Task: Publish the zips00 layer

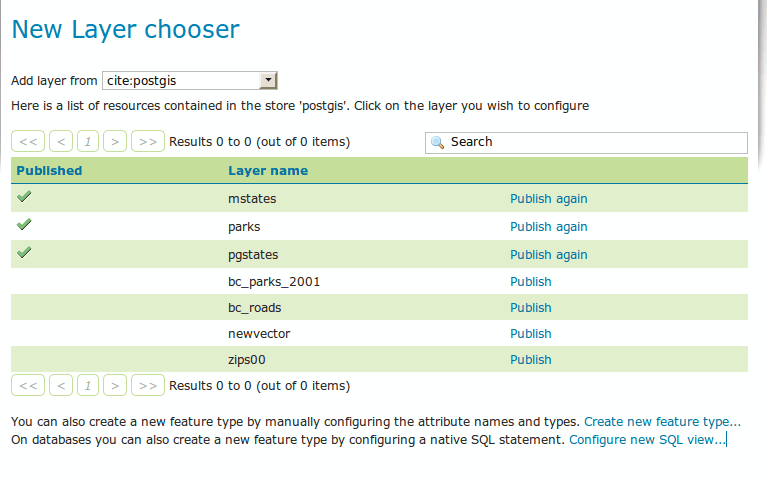Action: 530,360
